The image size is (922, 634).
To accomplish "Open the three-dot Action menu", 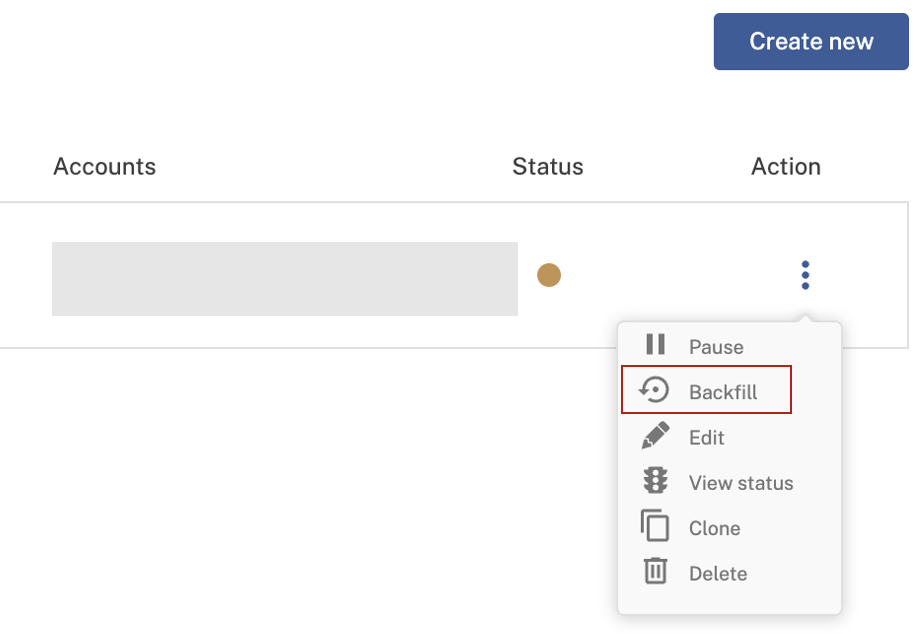I will point(805,274).
